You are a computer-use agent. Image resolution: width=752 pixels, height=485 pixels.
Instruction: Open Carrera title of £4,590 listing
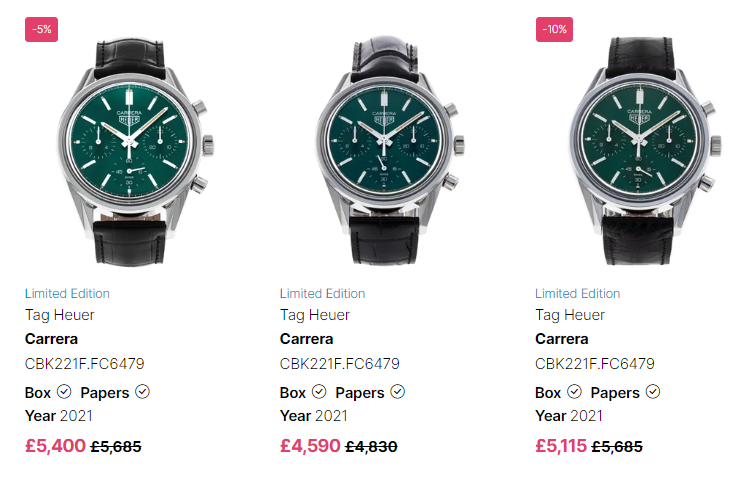306,339
